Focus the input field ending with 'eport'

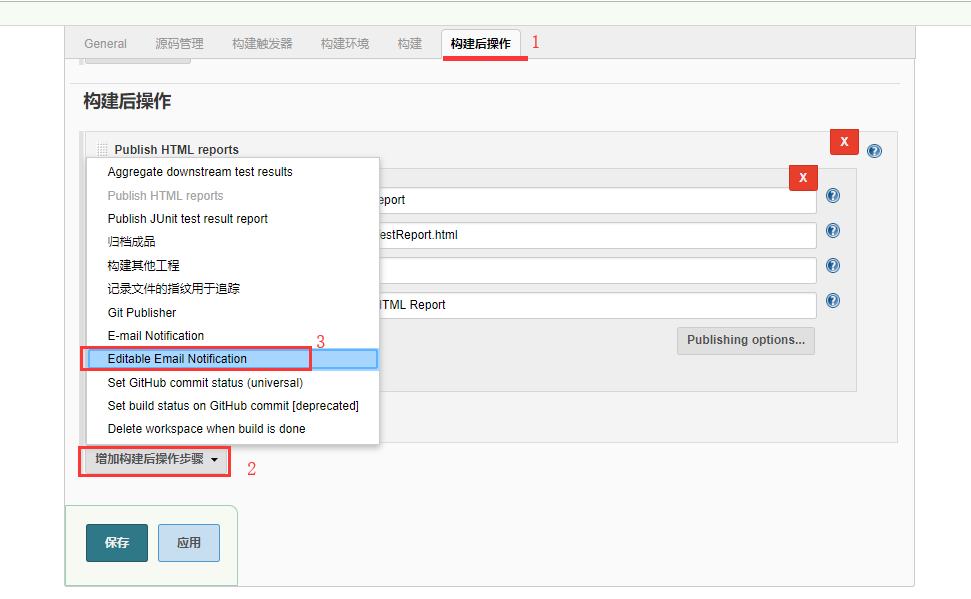597,200
